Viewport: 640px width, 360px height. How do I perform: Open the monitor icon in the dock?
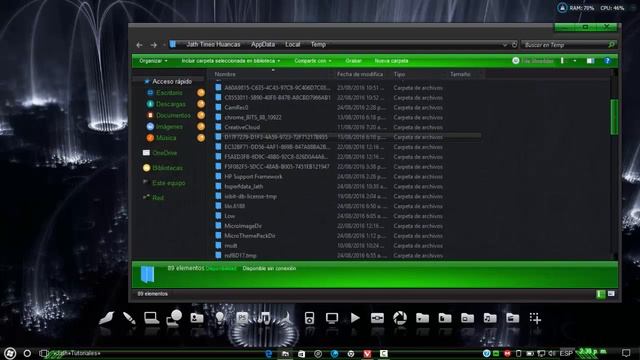click(332, 318)
